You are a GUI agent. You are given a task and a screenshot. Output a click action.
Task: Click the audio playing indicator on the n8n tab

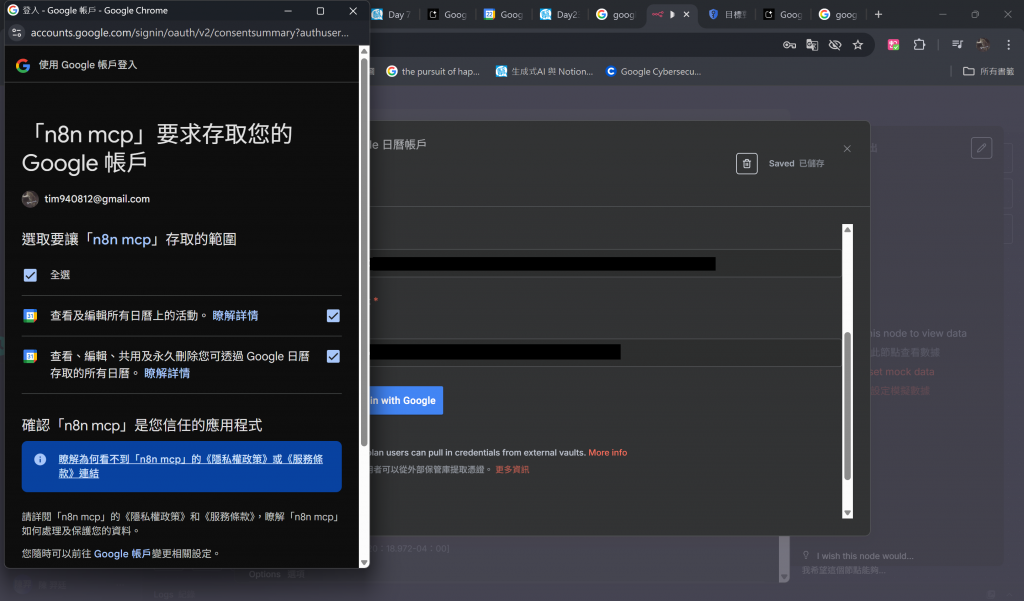pos(672,14)
